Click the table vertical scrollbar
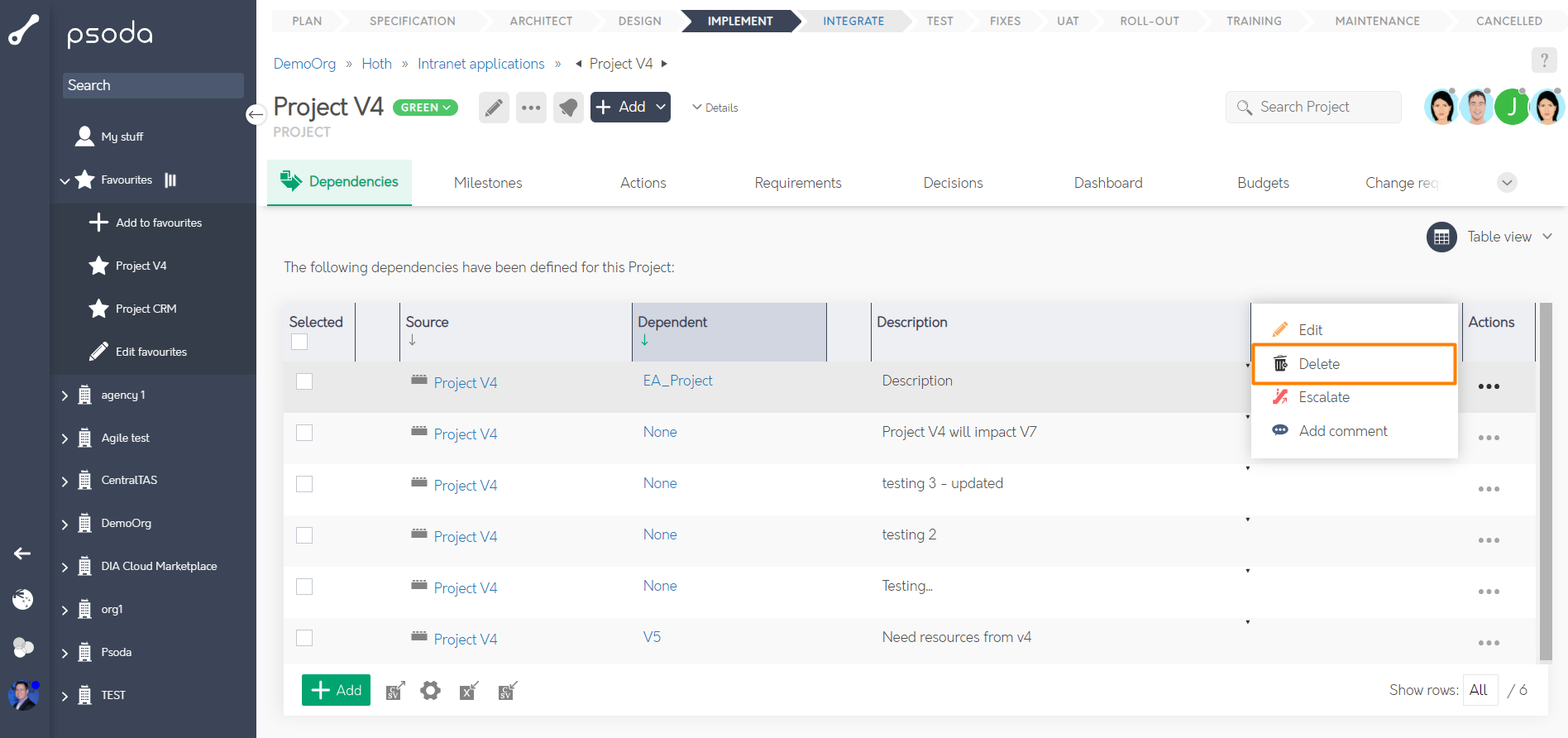This screenshot has height=738, width=1568. tap(1545, 482)
